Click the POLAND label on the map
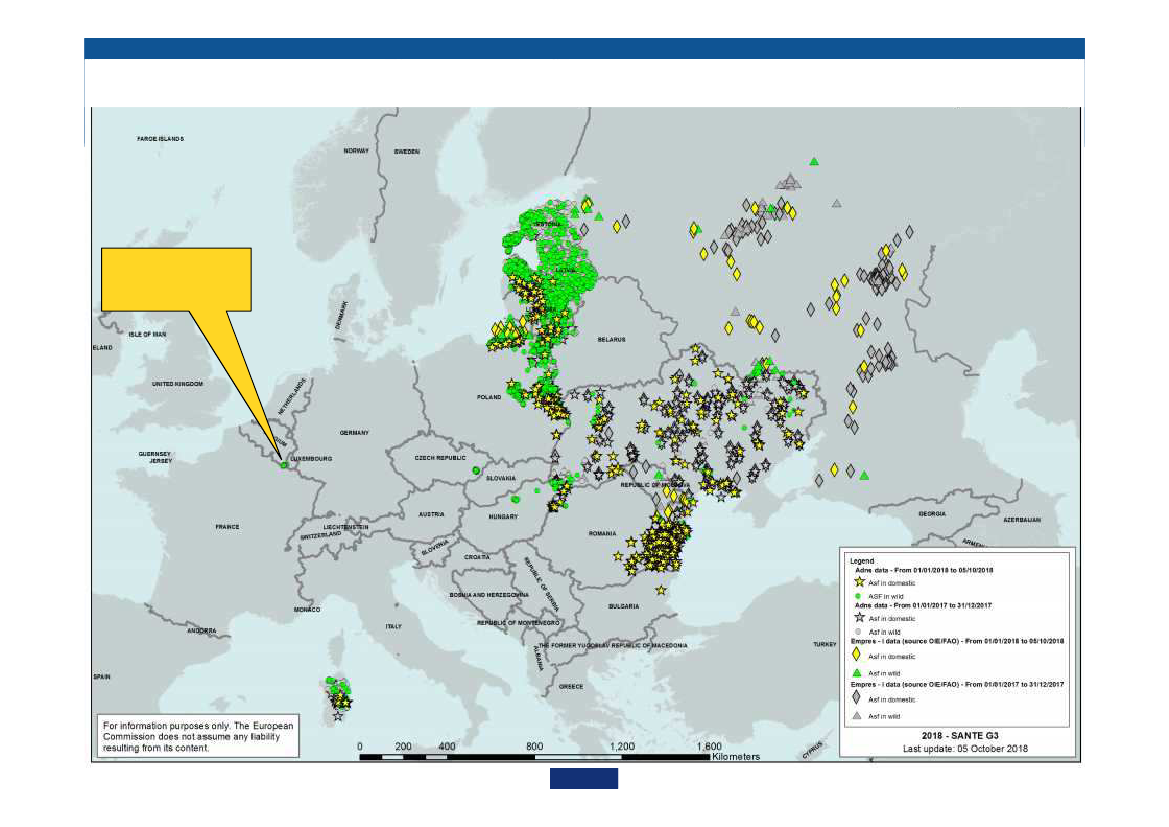This screenshot has height=827, width=1169. coord(489,397)
